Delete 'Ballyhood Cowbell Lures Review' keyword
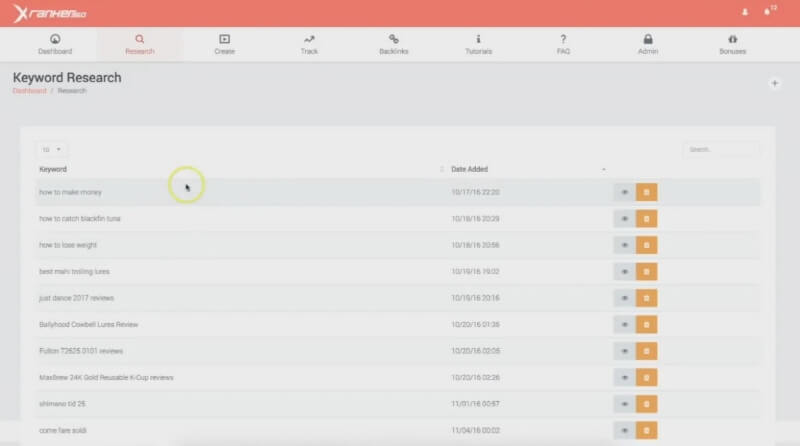This screenshot has width=800, height=446. point(646,325)
